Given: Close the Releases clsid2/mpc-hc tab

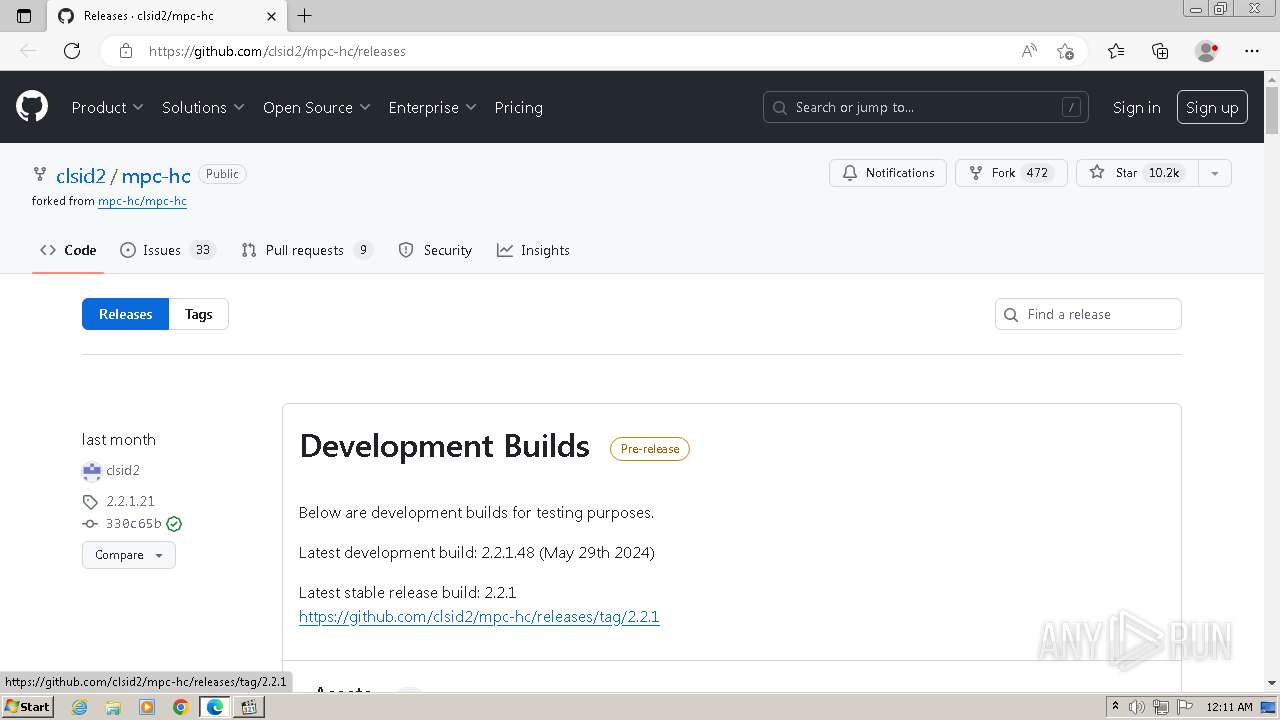Looking at the screenshot, I should (272, 16).
